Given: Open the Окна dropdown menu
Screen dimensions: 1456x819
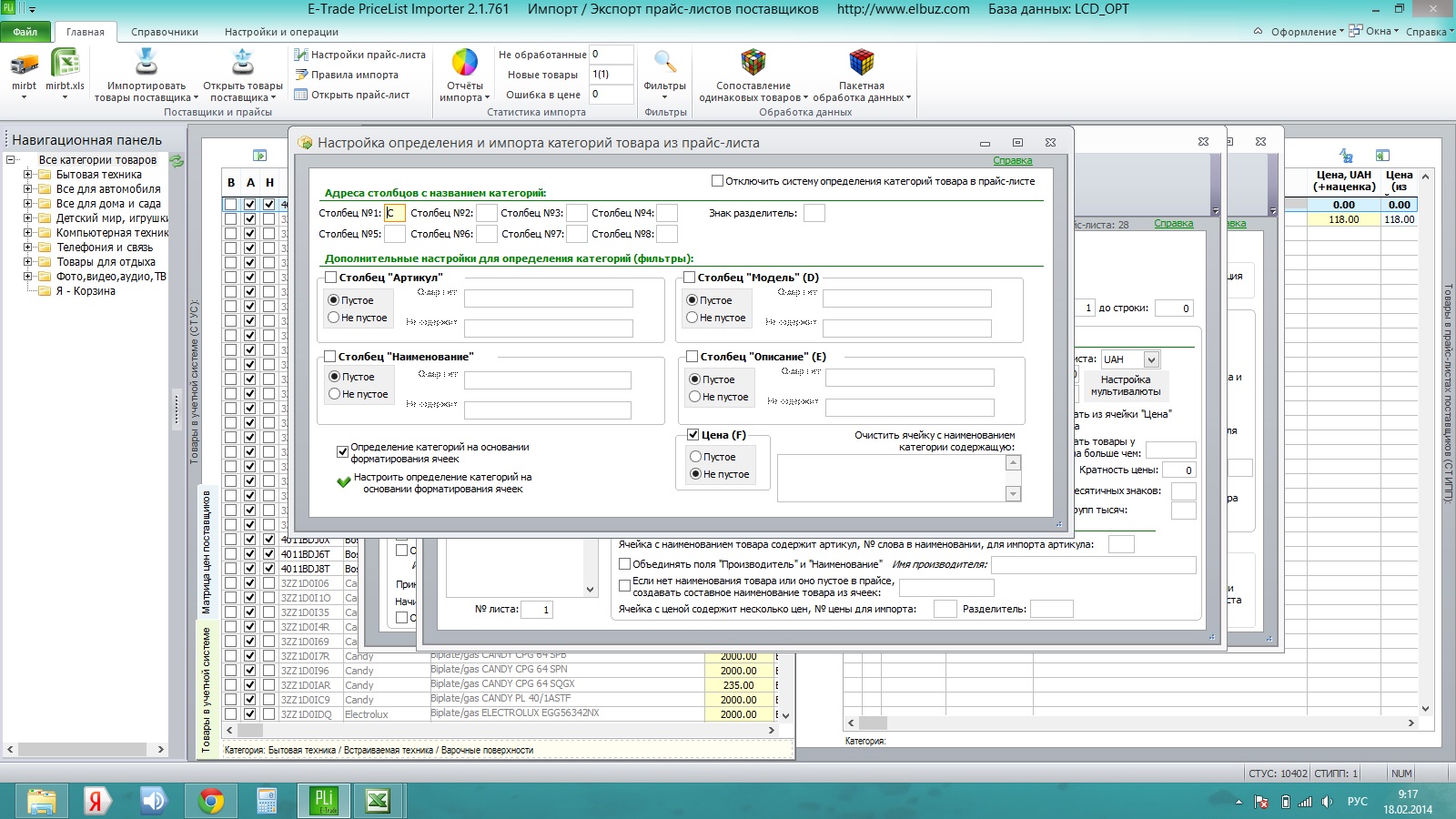Looking at the screenshot, I should (1373, 31).
